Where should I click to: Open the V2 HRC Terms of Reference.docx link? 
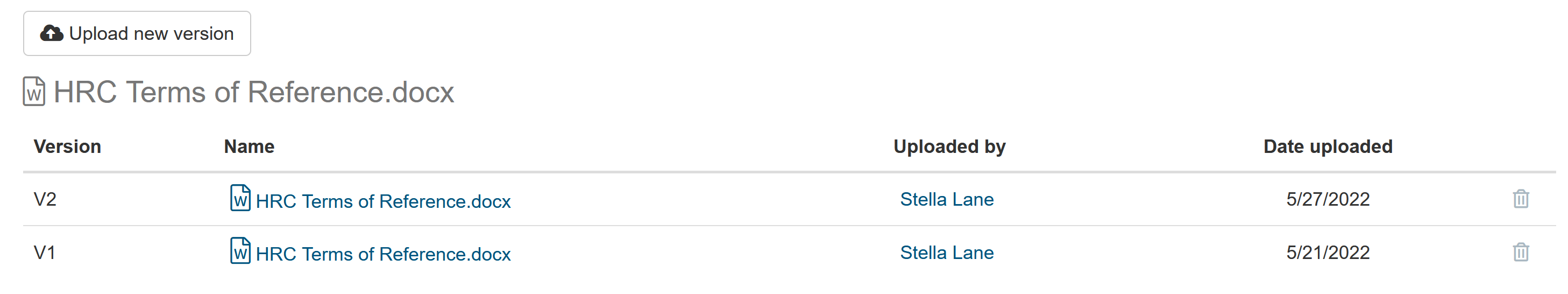point(383,201)
